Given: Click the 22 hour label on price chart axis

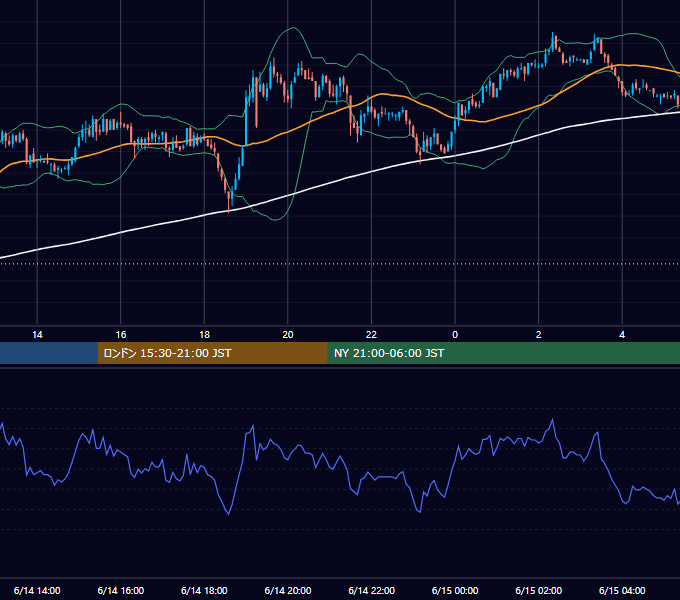Looking at the screenshot, I should coord(371,335).
